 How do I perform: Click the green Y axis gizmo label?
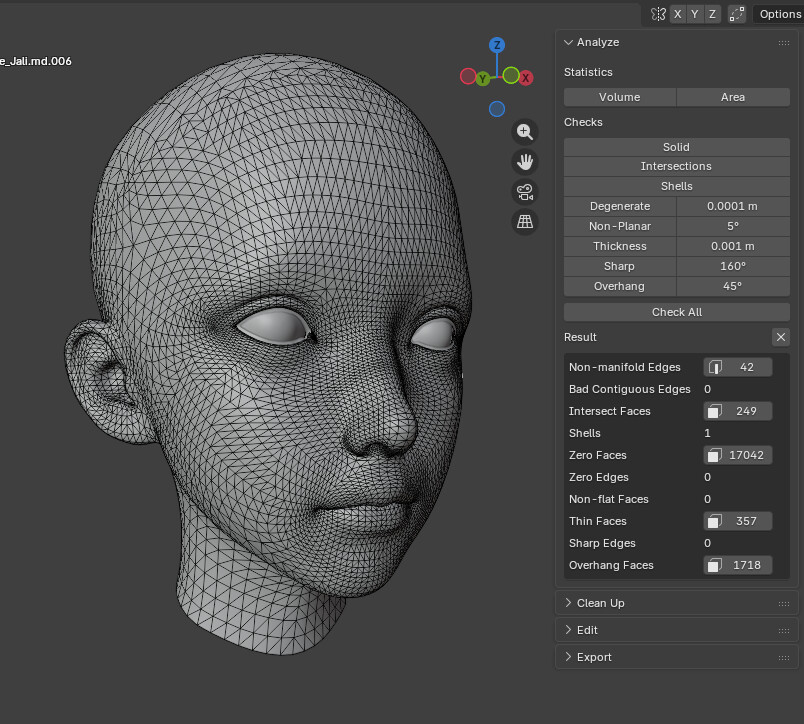click(x=483, y=79)
